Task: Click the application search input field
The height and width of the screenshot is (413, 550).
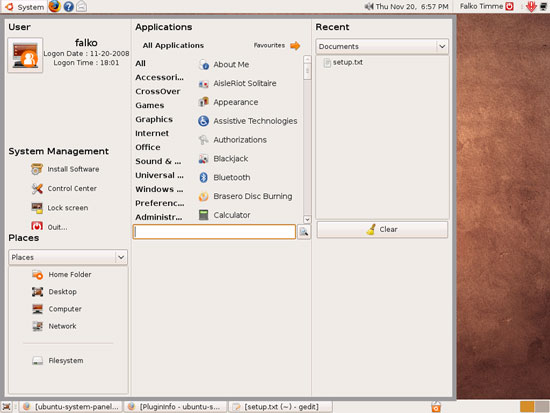Action: click(x=214, y=232)
